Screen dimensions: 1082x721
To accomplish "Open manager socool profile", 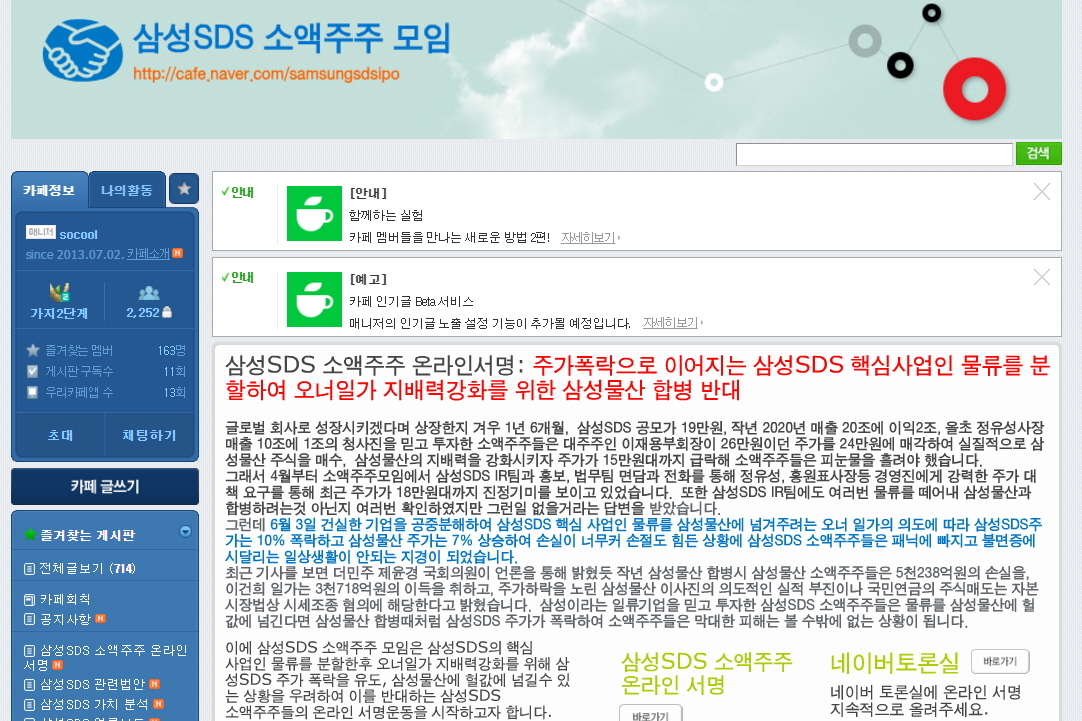I will [x=78, y=235].
